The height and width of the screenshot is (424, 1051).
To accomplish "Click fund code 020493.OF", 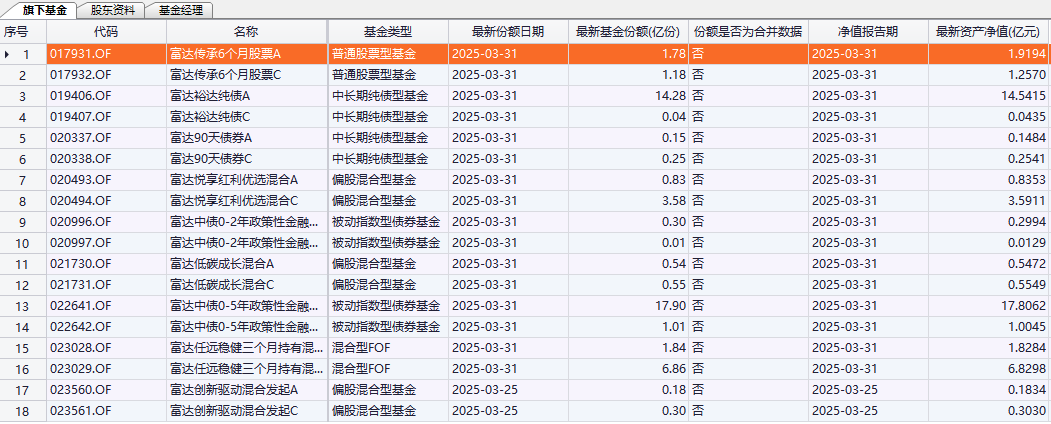I will (x=80, y=180).
